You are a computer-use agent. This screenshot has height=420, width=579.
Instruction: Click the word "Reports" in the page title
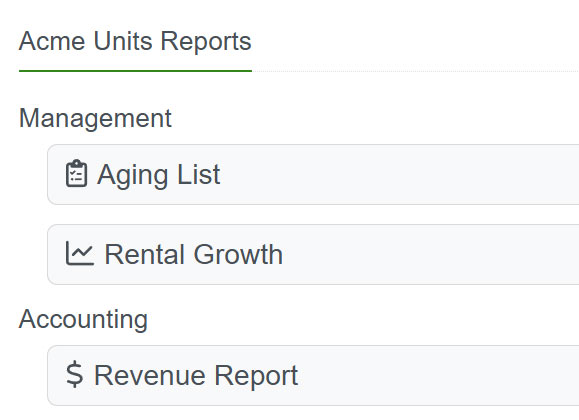(x=206, y=42)
